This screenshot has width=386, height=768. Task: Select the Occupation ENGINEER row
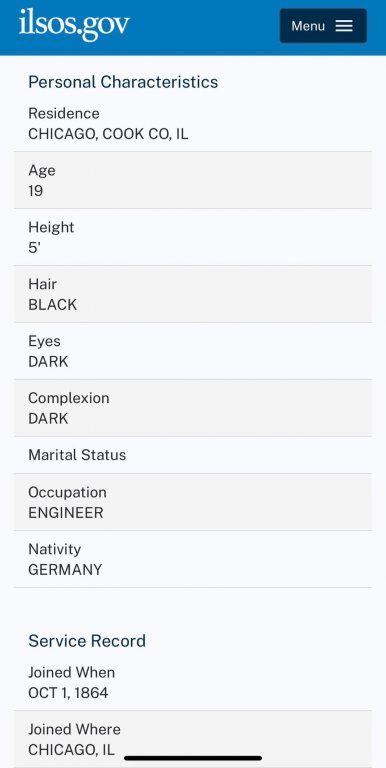point(193,502)
